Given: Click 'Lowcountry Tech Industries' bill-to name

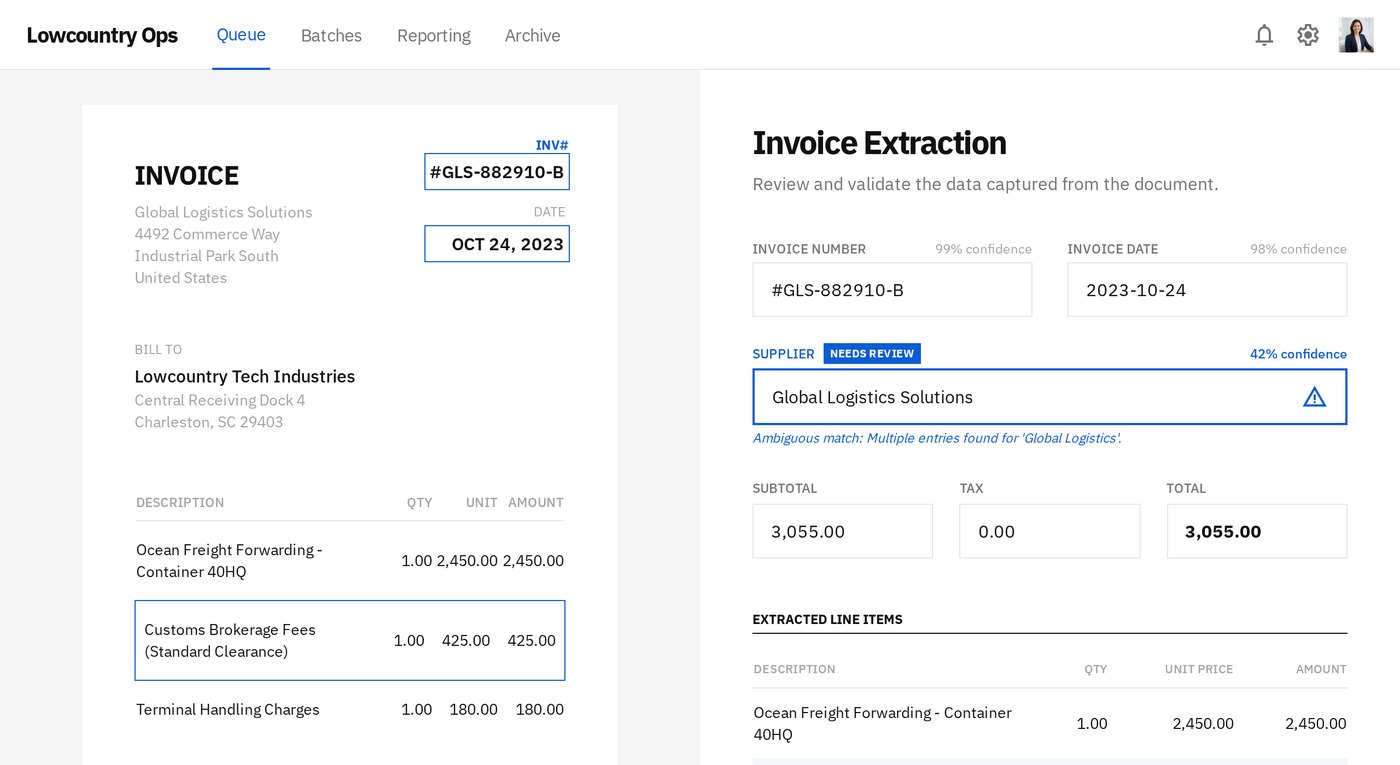Looking at the screenshot, I should tap(245, 377).
